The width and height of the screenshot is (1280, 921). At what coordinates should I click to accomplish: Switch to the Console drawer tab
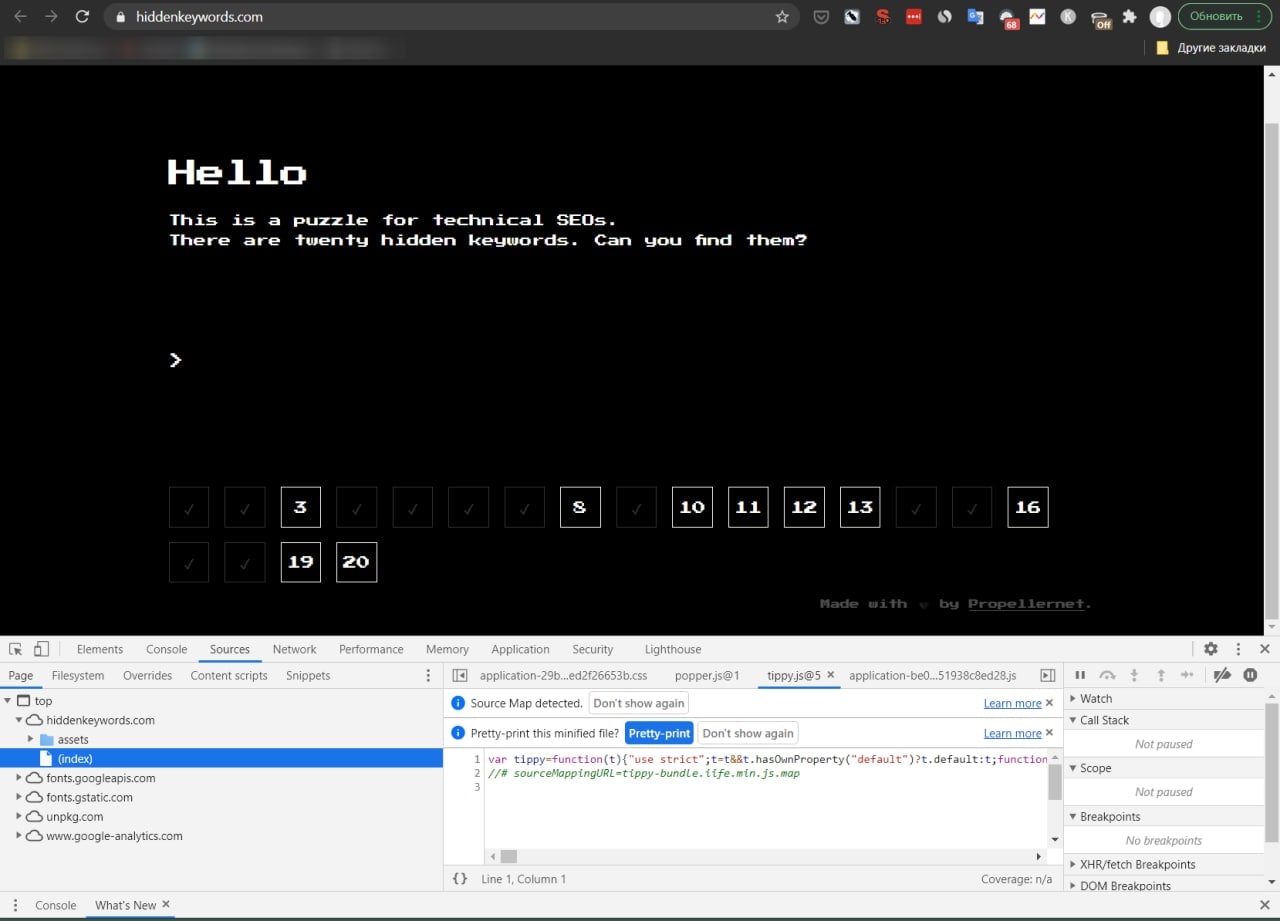point(56,905)
